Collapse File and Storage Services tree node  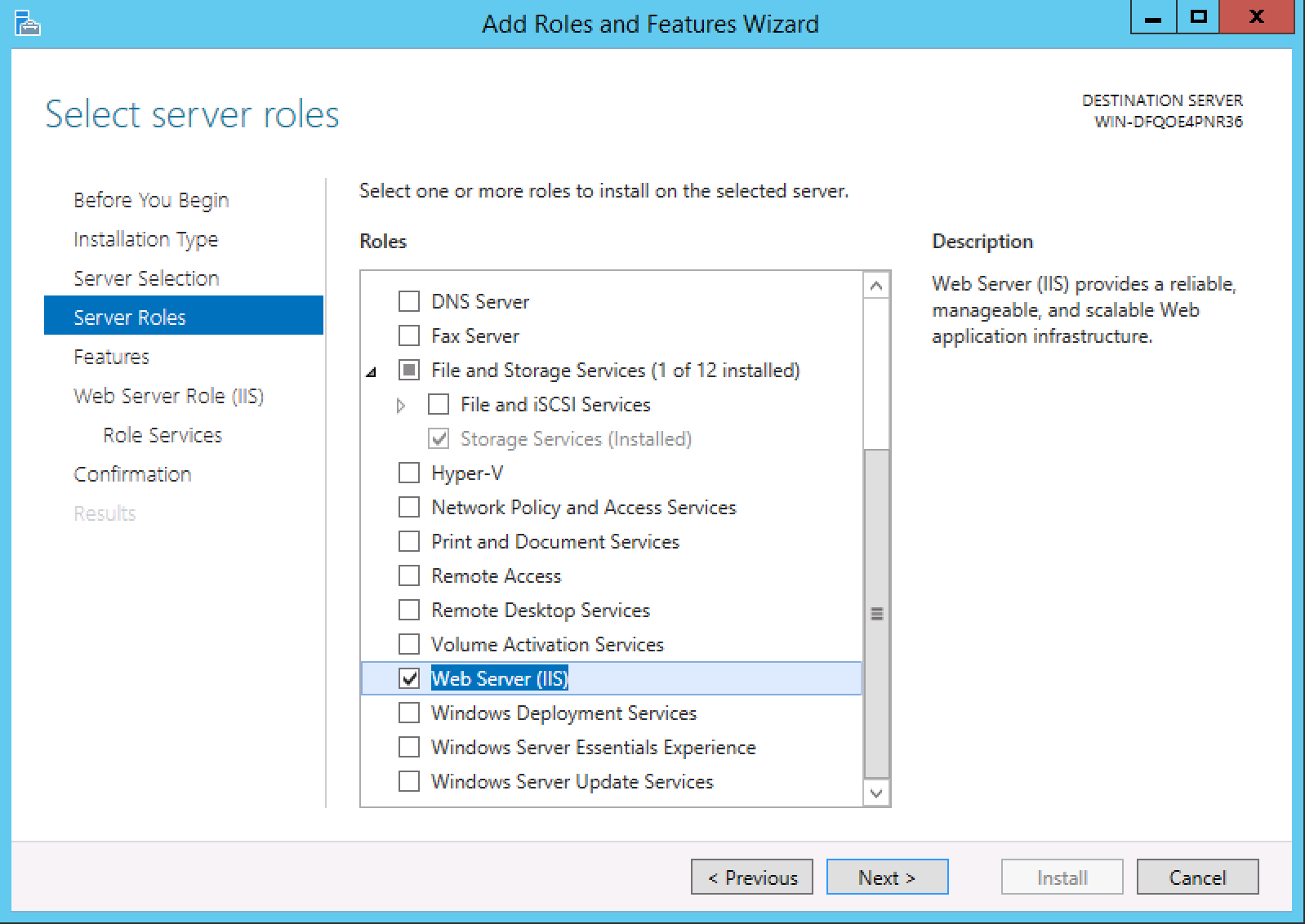coord(372,372)
